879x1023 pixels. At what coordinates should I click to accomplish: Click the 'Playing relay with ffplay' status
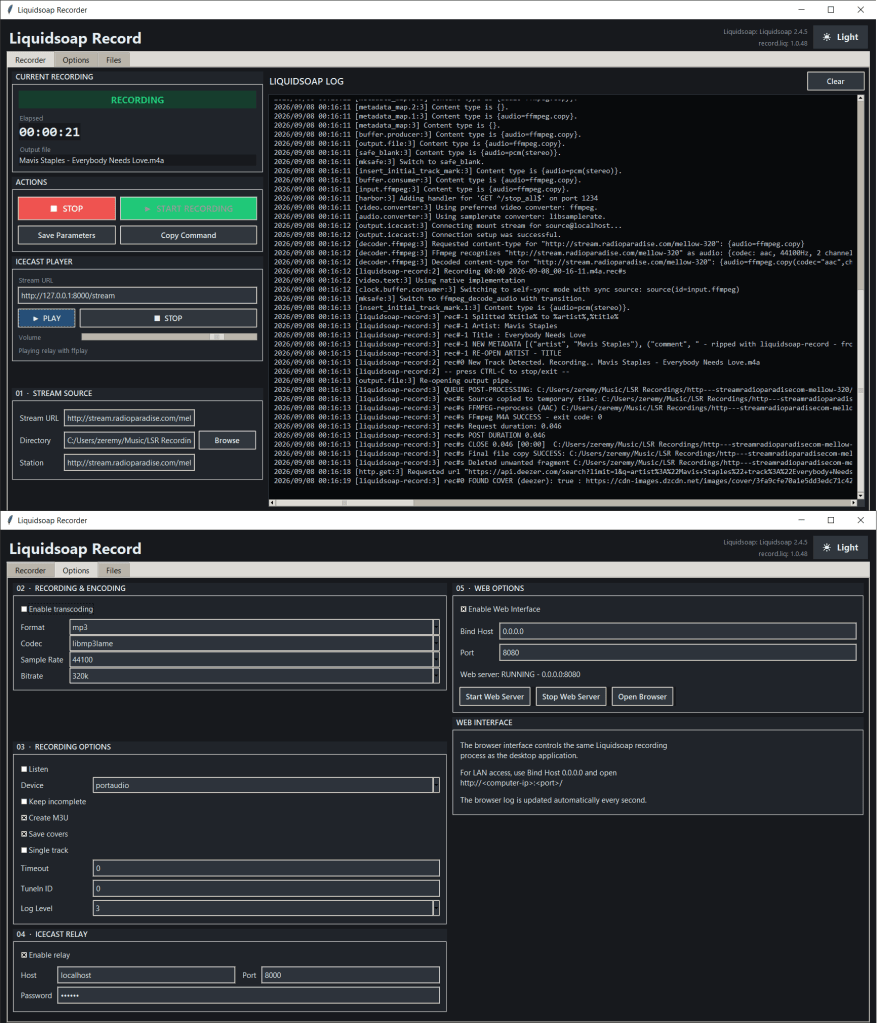(53, 351)
